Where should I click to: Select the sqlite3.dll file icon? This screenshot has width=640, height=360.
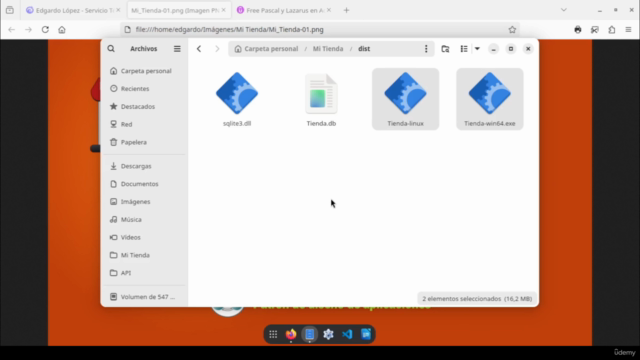(237, 93)
